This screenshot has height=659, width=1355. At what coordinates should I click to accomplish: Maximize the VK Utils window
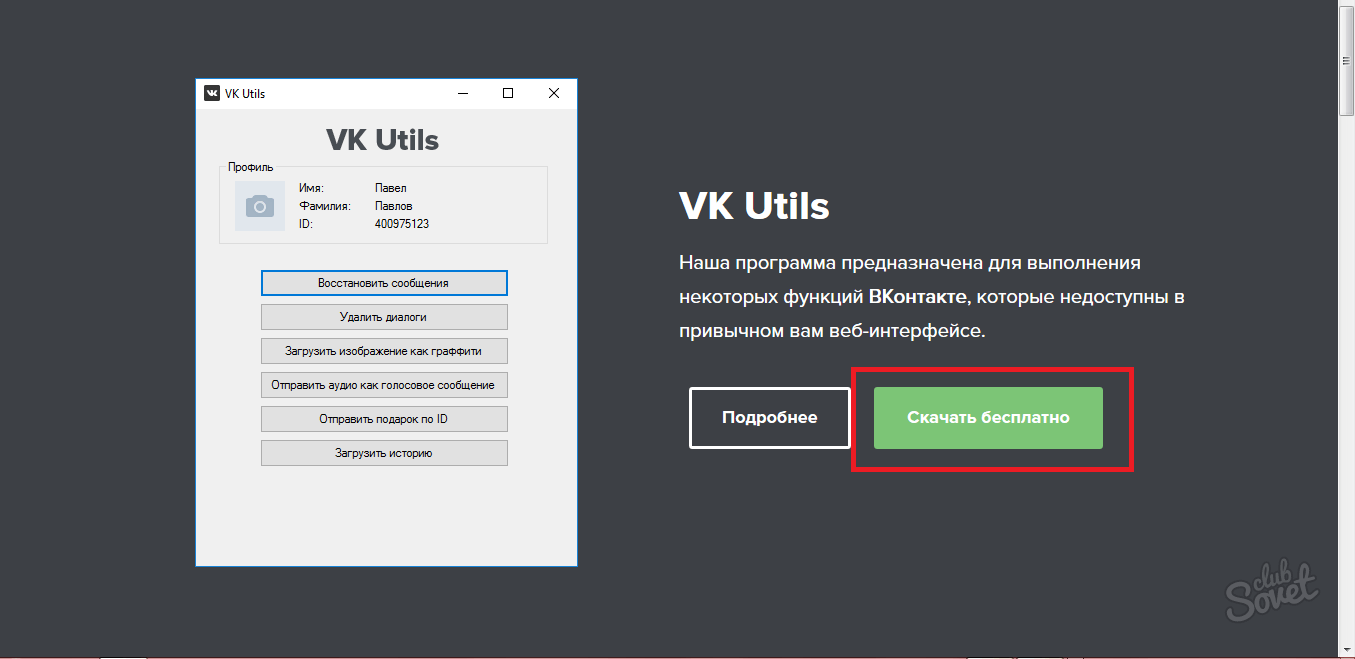point(508,93)
